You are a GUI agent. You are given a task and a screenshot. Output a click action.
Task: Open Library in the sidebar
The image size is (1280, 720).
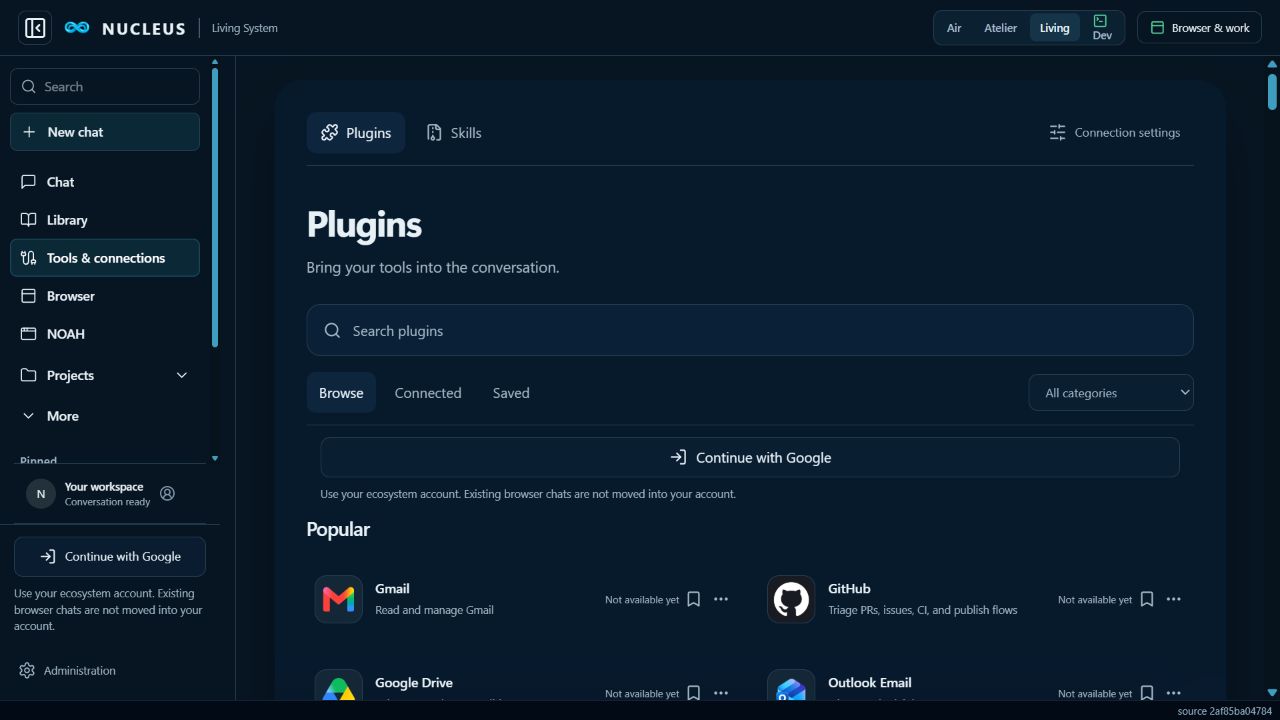(105, 220)
